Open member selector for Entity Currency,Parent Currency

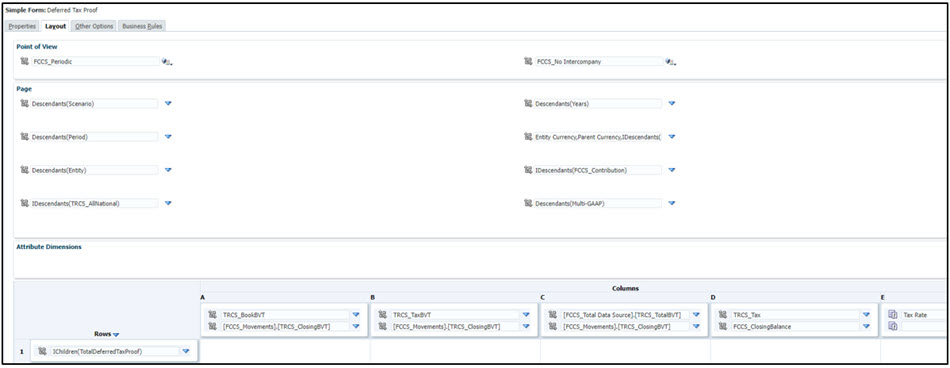[x=528, y=137]
